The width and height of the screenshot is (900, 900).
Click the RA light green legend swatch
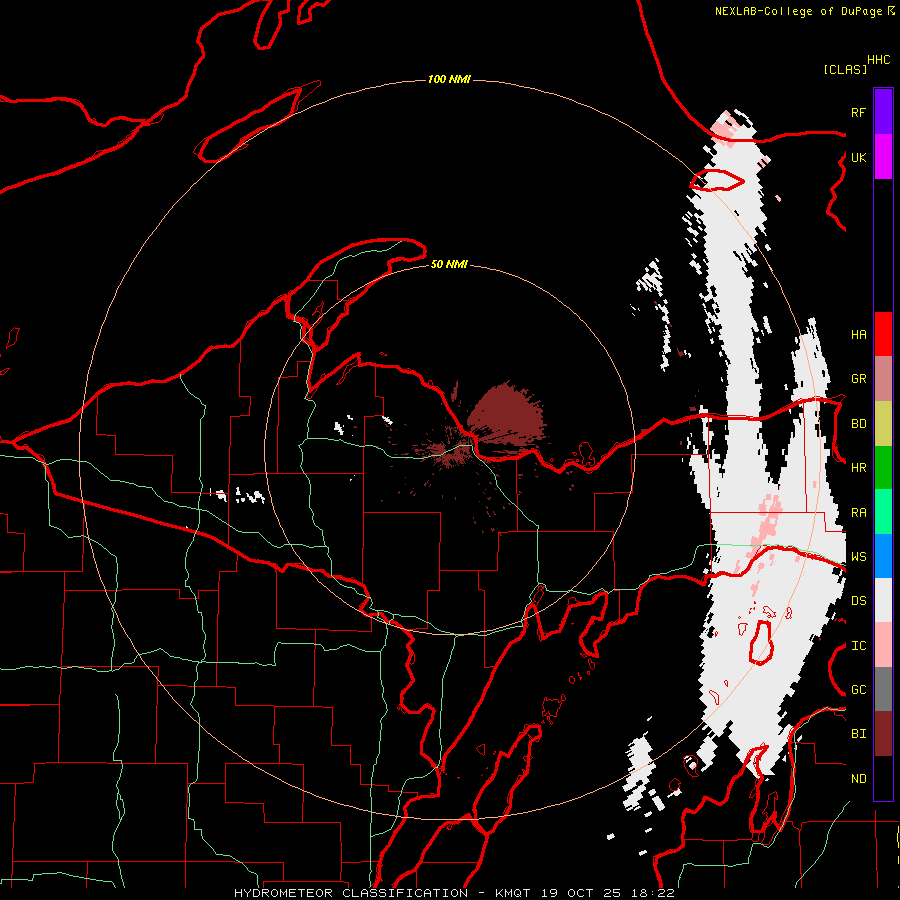(x=883, y=512)
